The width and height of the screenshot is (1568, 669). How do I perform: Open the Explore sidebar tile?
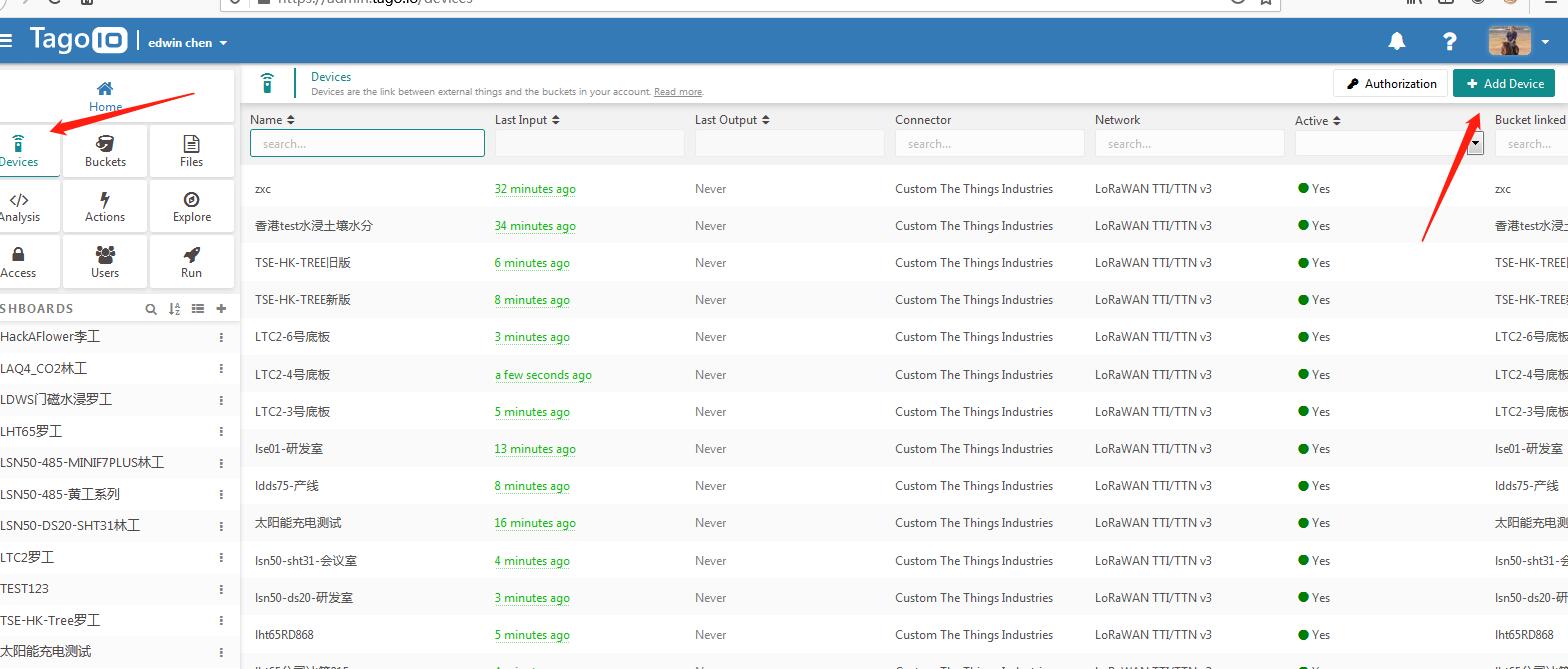pos(191,206)
